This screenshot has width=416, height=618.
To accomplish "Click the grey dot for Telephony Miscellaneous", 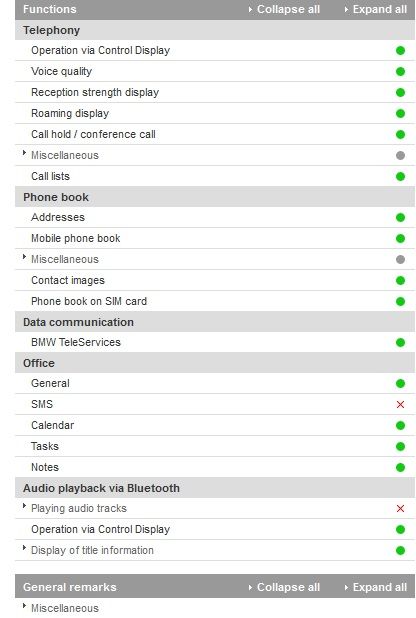I will (400, 155).
